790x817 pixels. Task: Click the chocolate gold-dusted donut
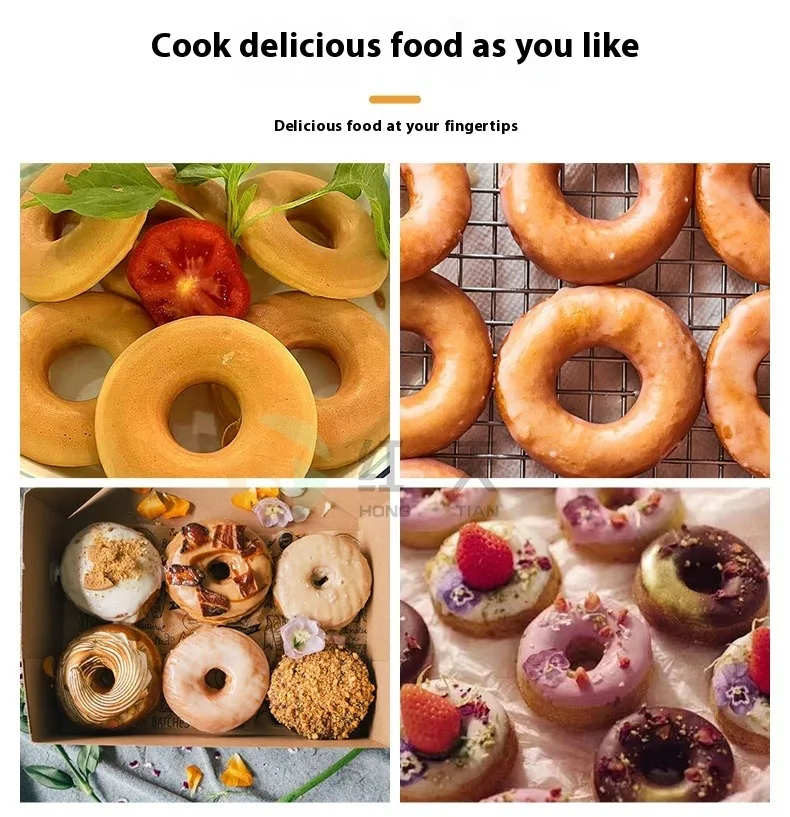701,584
